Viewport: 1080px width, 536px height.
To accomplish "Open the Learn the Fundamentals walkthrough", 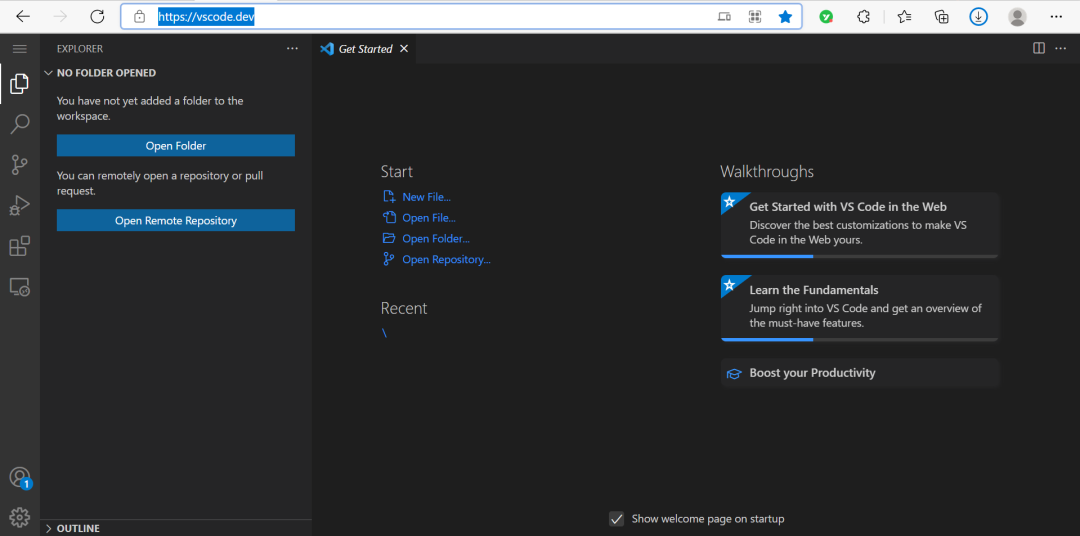I will click(x=860, y=308).
